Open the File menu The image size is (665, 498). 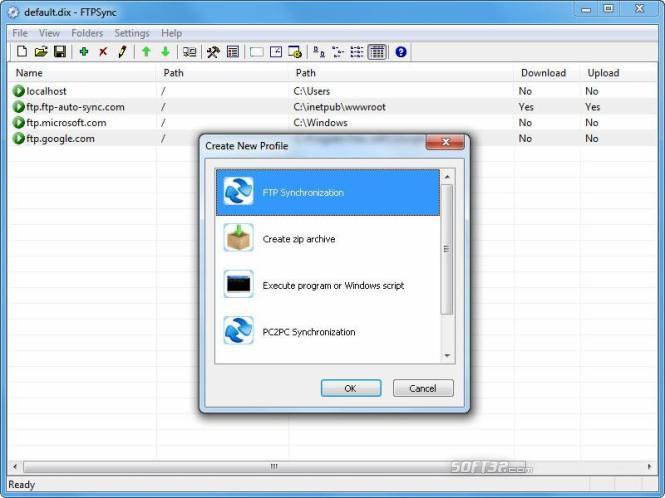click(x=20, y=33)
